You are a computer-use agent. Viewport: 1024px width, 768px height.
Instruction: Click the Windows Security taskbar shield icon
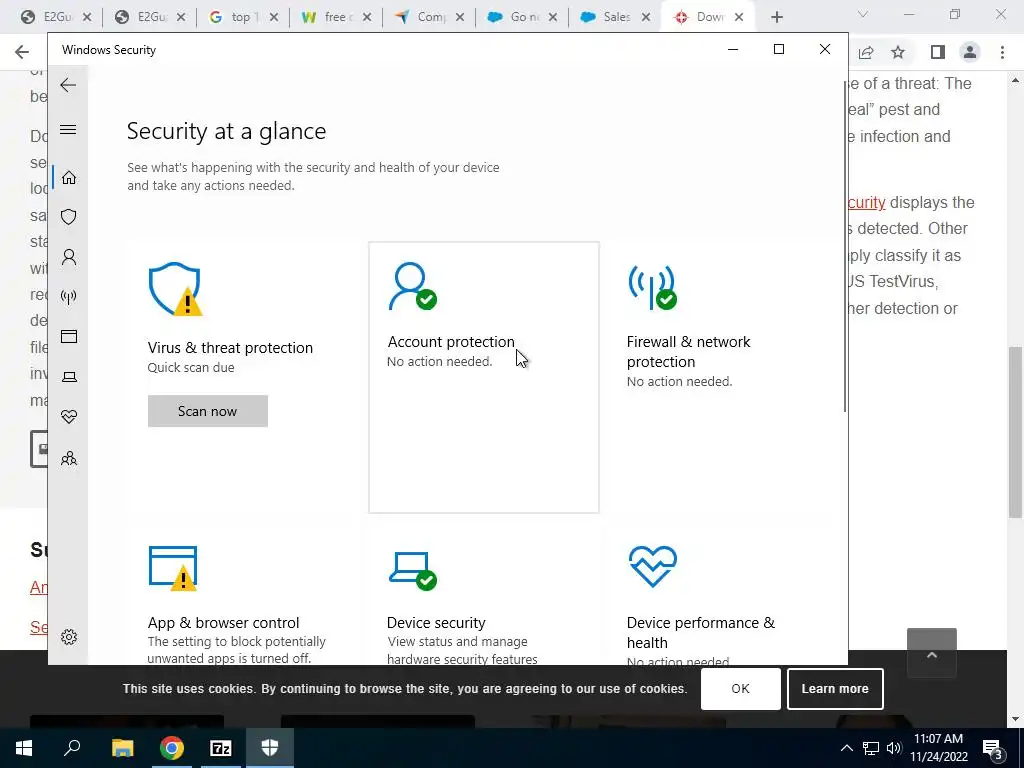[x=270, y=748]
